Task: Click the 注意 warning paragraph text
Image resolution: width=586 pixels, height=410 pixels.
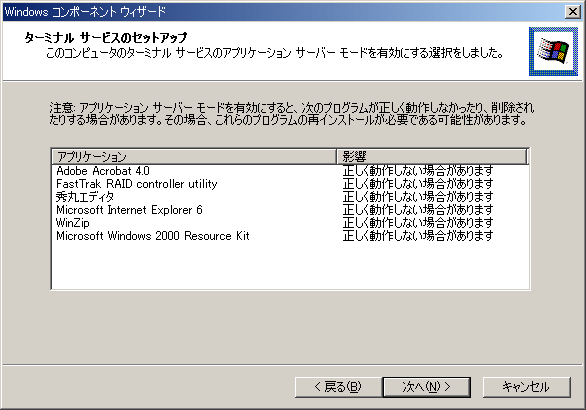Action: point(292,114)
